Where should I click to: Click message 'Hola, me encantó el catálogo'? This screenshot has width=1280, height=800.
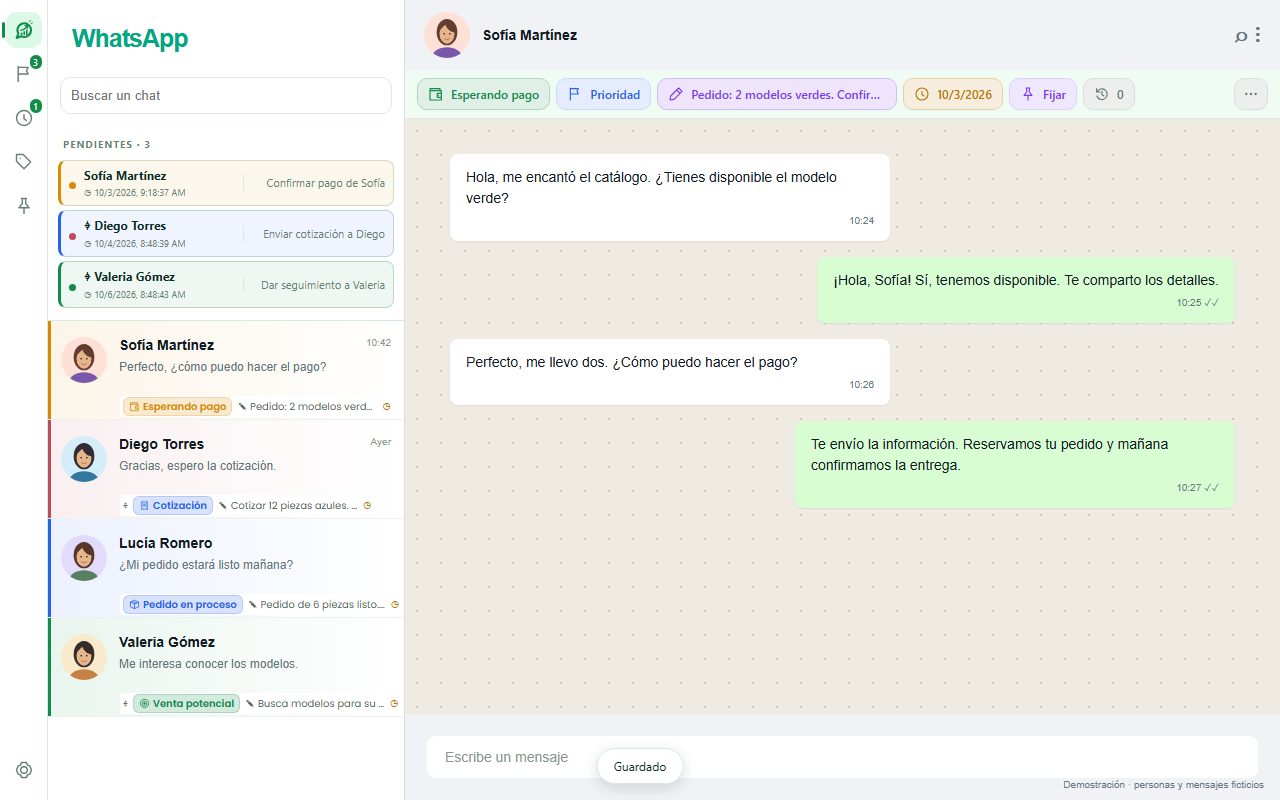click(x=670, y=197)
